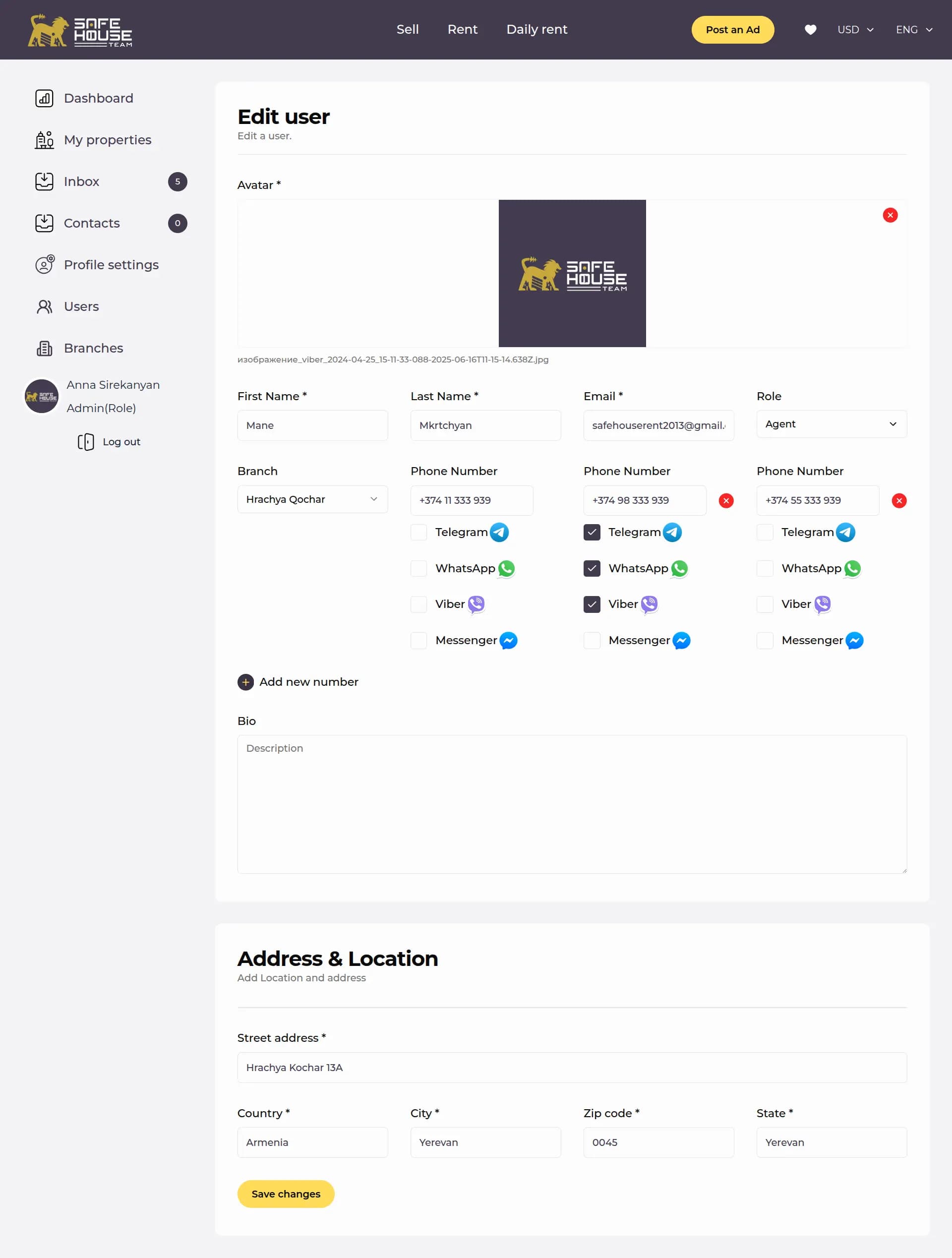This screenshot has height=1258, width=952.
Task: Click the favorites heart icon in header
Action: (x=810, y=30)
